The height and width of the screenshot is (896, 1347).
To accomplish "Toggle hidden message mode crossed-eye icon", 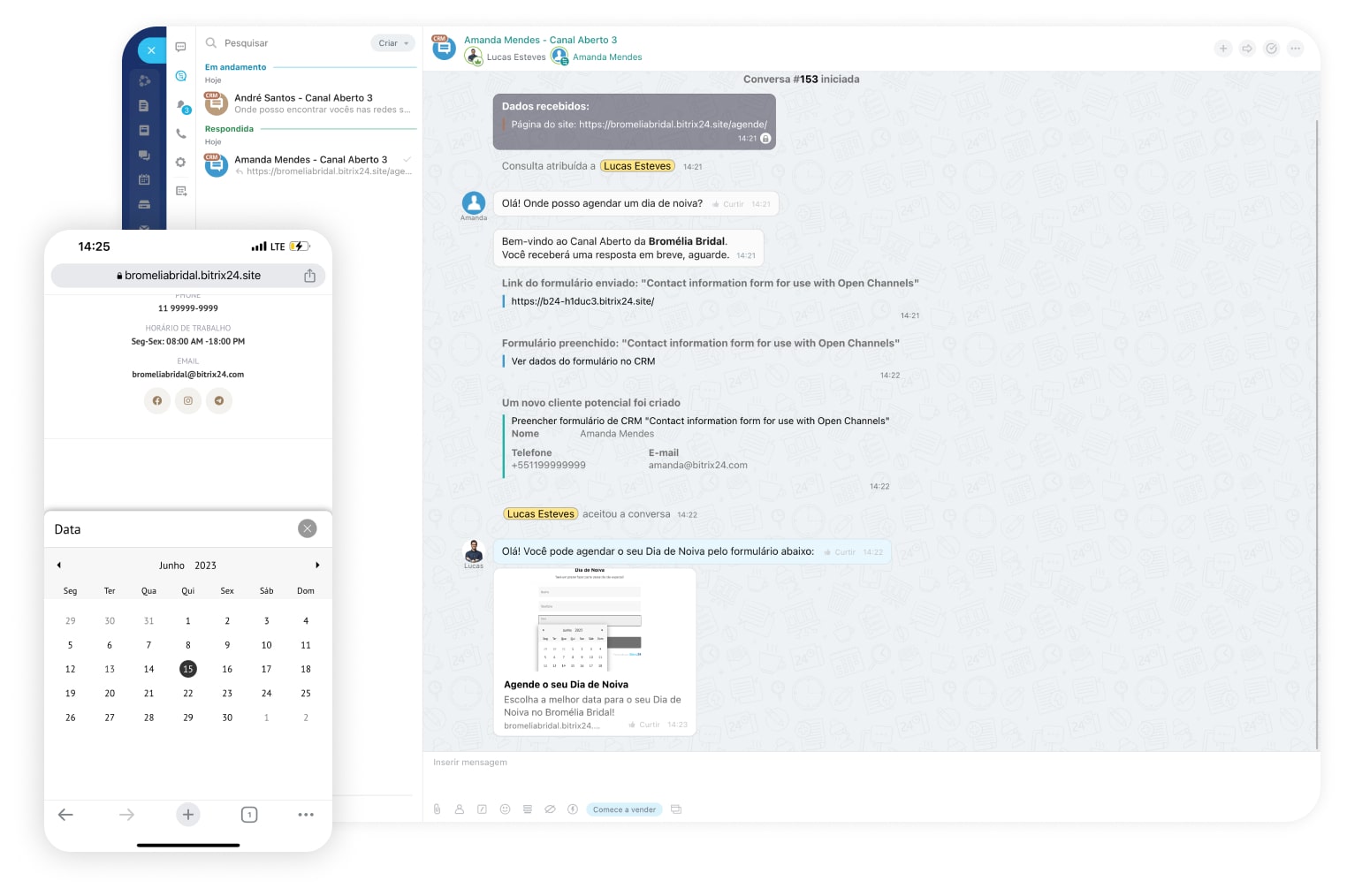I will point(550,809).
